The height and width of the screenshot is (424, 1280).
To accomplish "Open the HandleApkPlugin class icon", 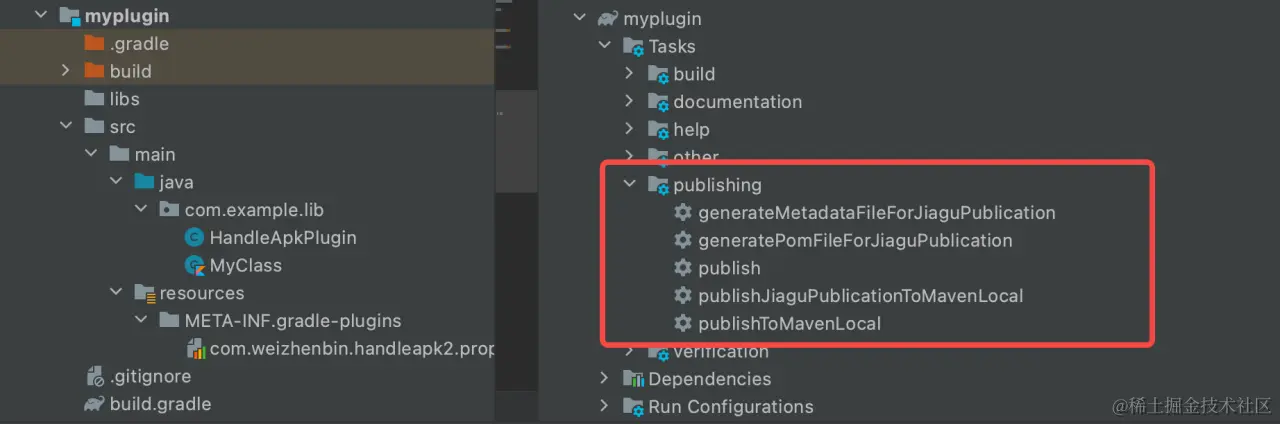I will coord(194,238).
